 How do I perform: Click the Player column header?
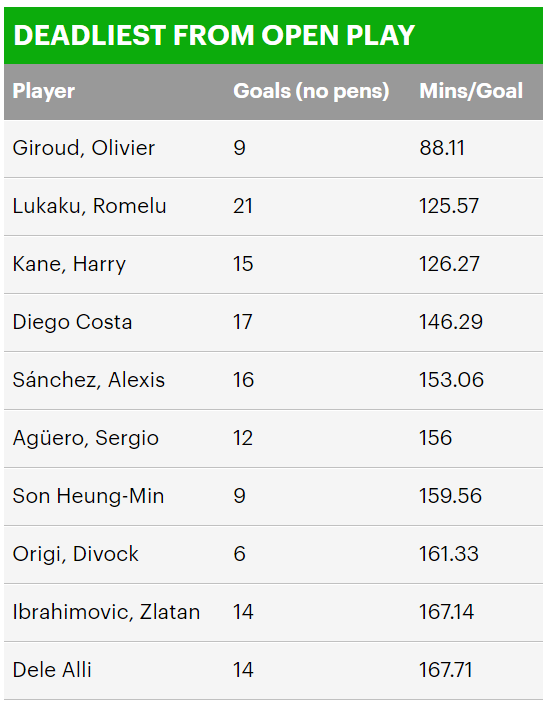(x=44, y=91)
